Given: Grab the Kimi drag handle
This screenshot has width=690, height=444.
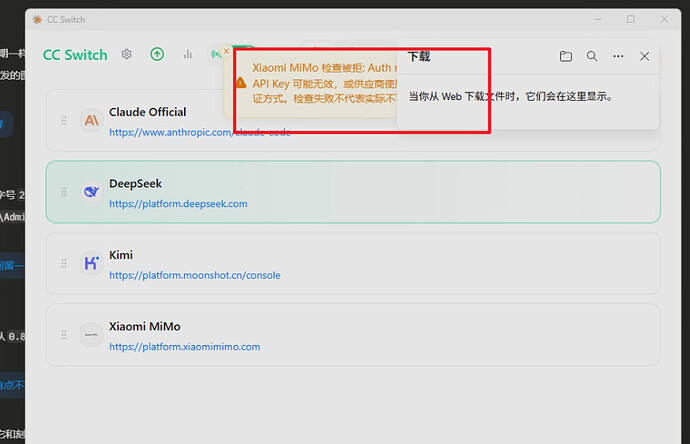Looking at the screenshot, I should 64,263.
